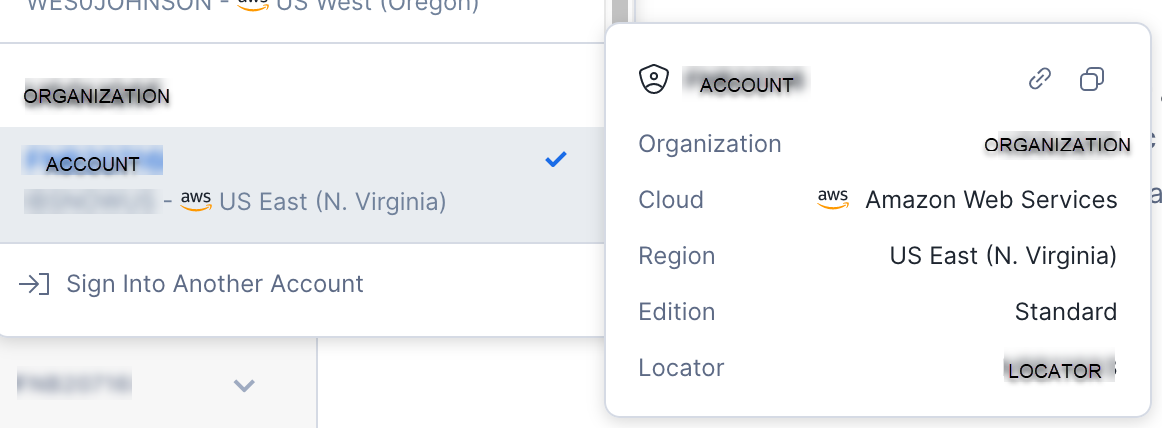The width and height of the screenshot is (1162, 428).
Task: Click the copy account identifier icon
Action: click(1092, 78)
